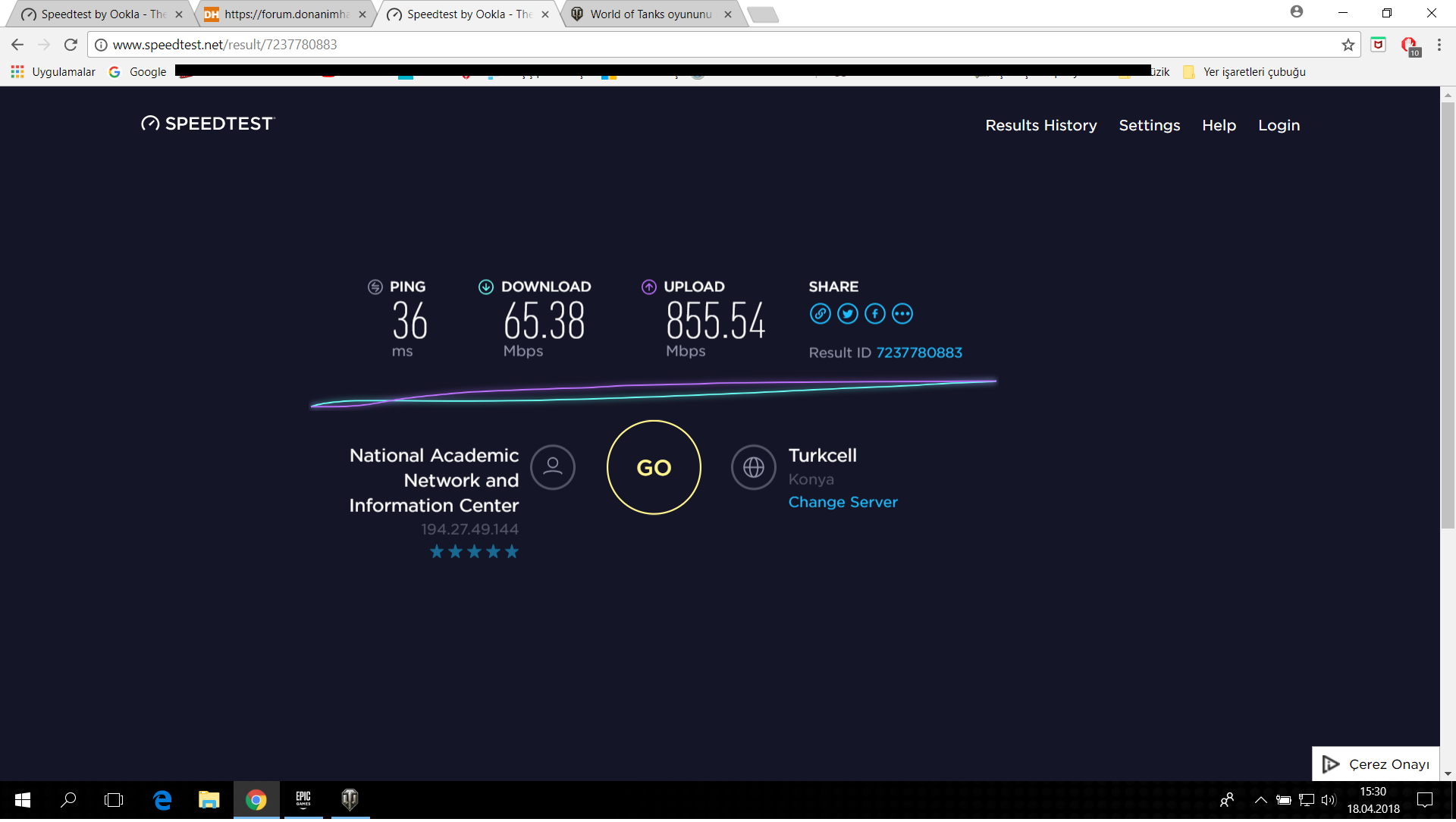Open Results History page
Screen dimensions: 1456x822
coord(1040,125)
